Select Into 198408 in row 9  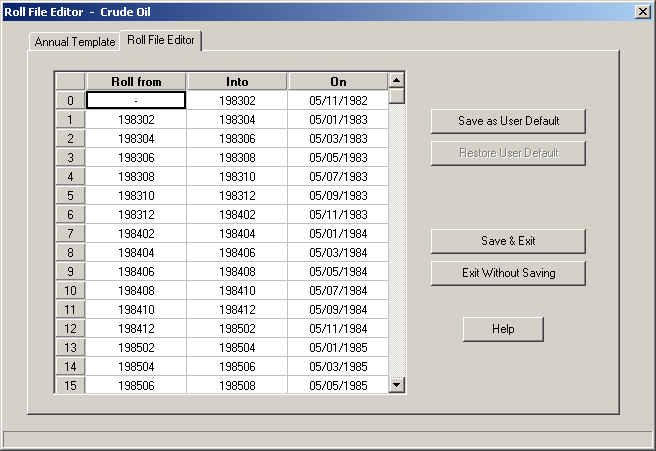click(237, 272)
